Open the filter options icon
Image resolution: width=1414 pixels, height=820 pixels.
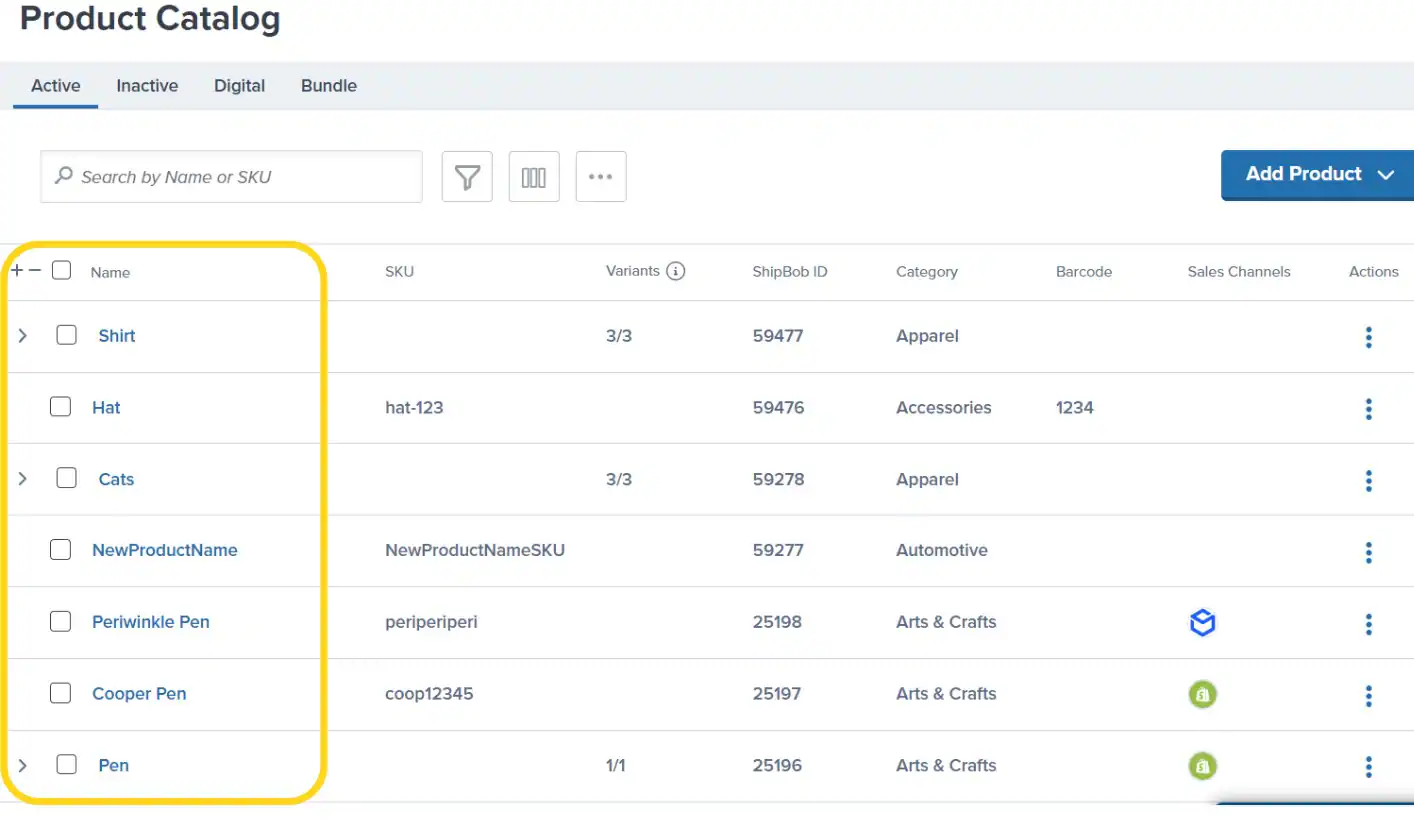tap(467, 176)
